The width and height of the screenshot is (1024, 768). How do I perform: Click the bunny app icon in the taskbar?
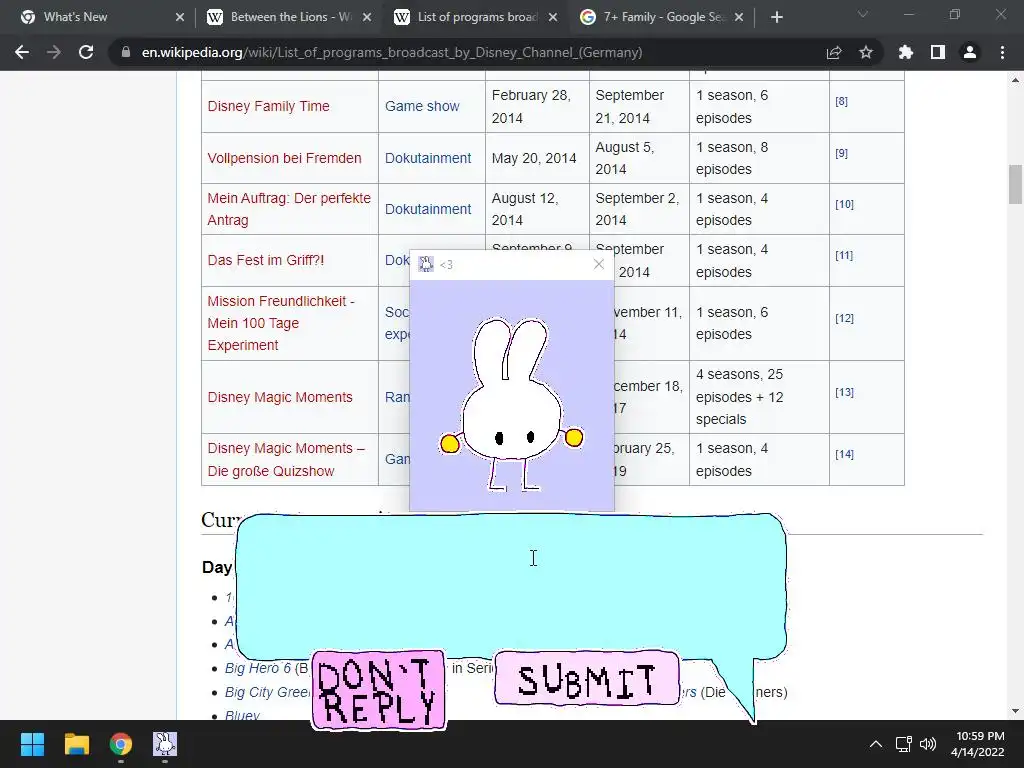[165, 744]
